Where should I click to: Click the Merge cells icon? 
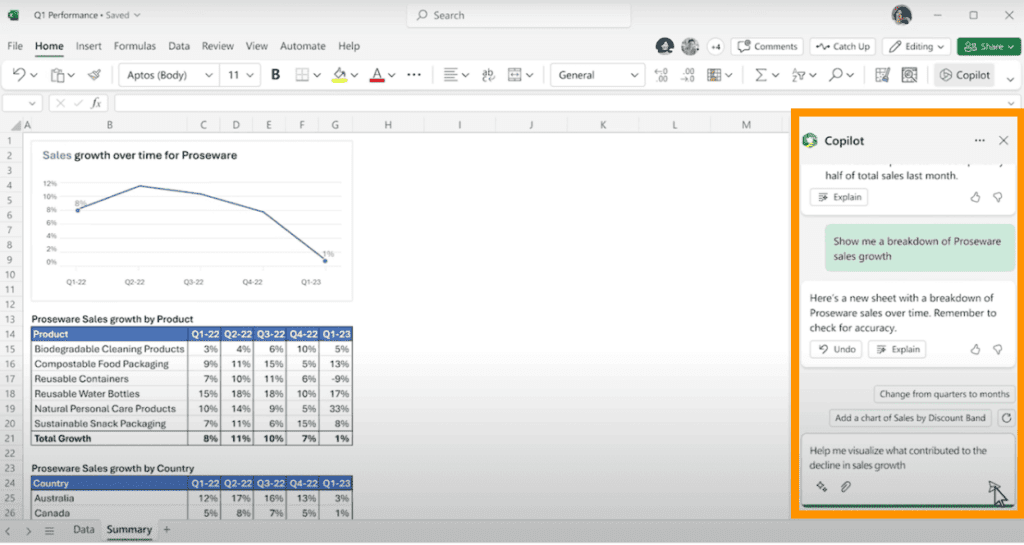click(515, 75)
